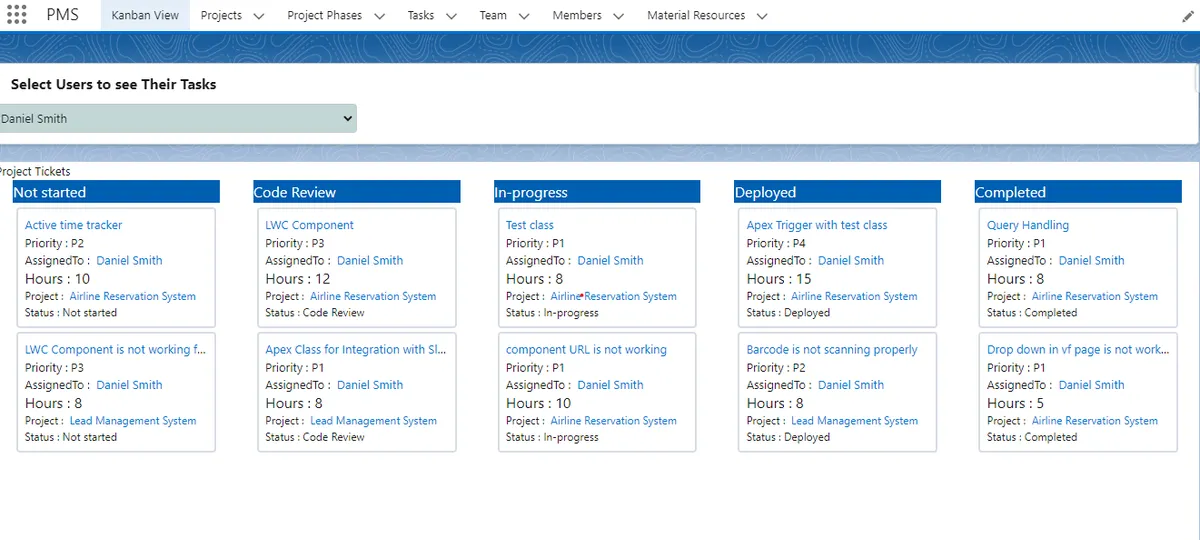Open Apex Class for Integration ticket

[x=355, y=350]
